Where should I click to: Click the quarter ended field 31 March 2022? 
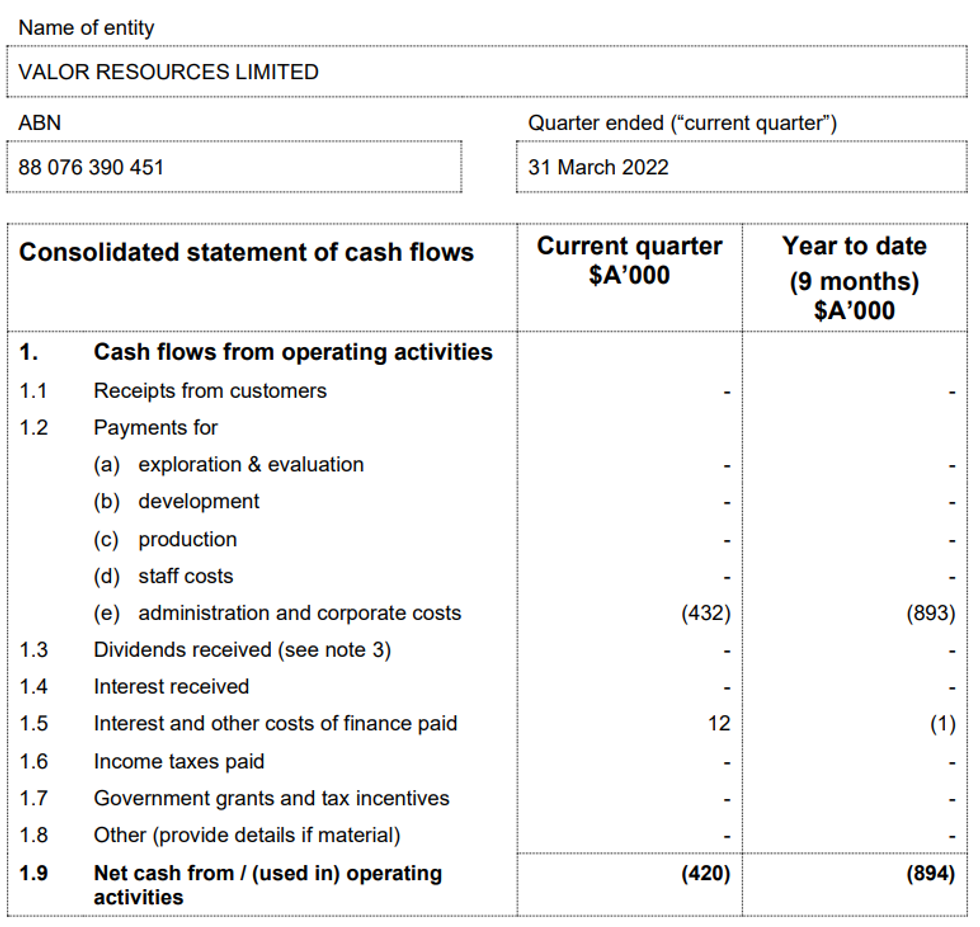598,167
